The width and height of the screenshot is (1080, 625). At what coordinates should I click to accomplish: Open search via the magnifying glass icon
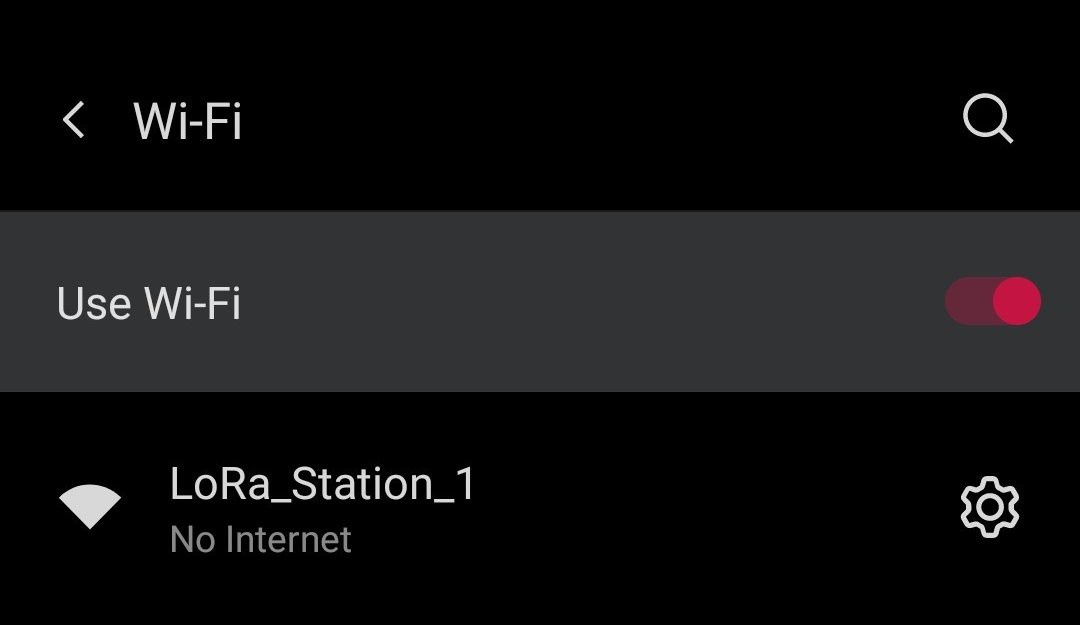coord(988,119)
